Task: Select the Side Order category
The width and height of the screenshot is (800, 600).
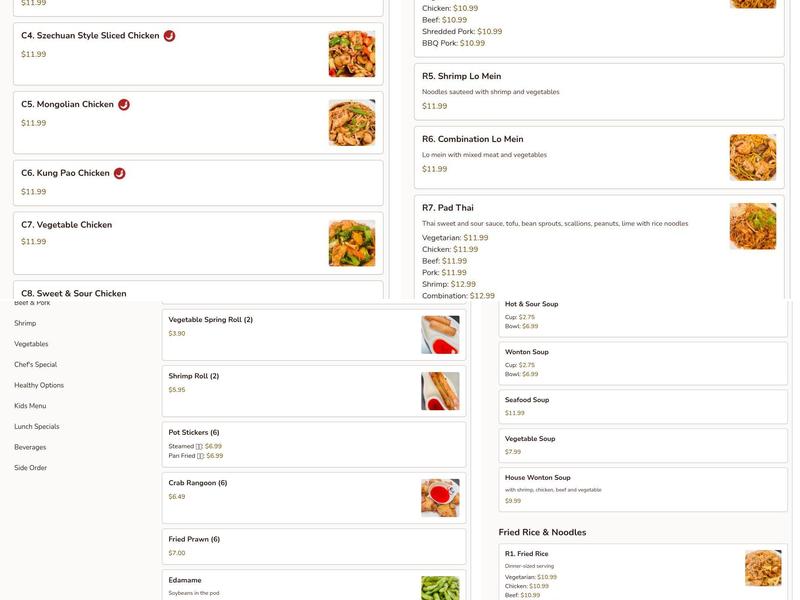Action: coord(28,466)
